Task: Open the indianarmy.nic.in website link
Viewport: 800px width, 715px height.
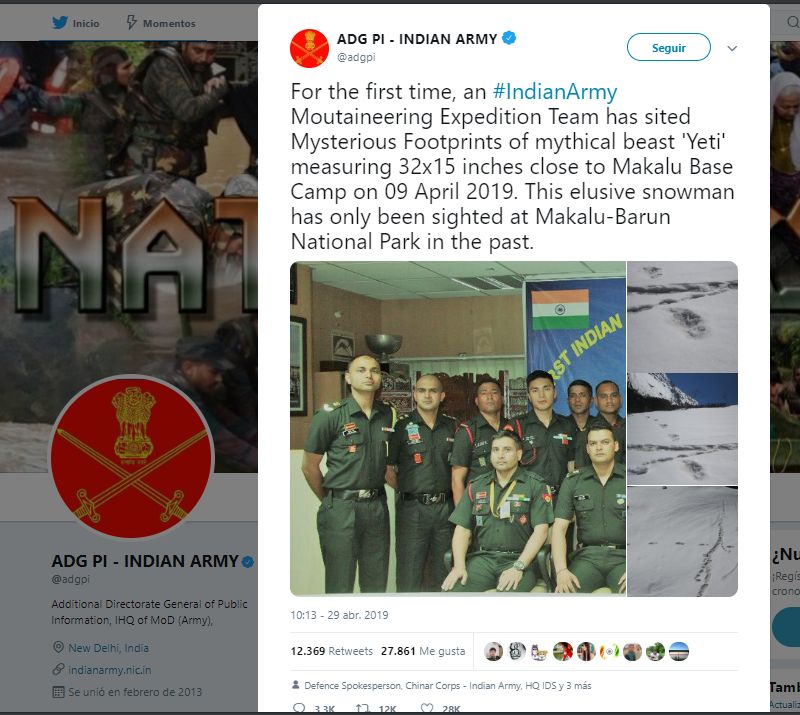Action: 110,670
